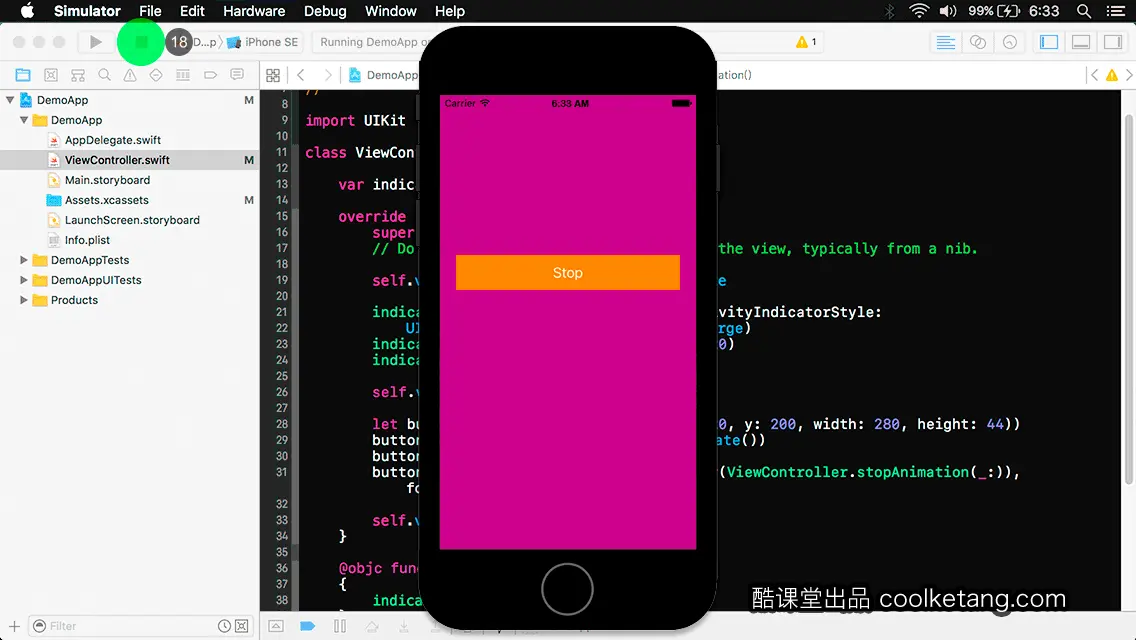Tap the orange Stop button in simulator

click(x=567, y=273)
